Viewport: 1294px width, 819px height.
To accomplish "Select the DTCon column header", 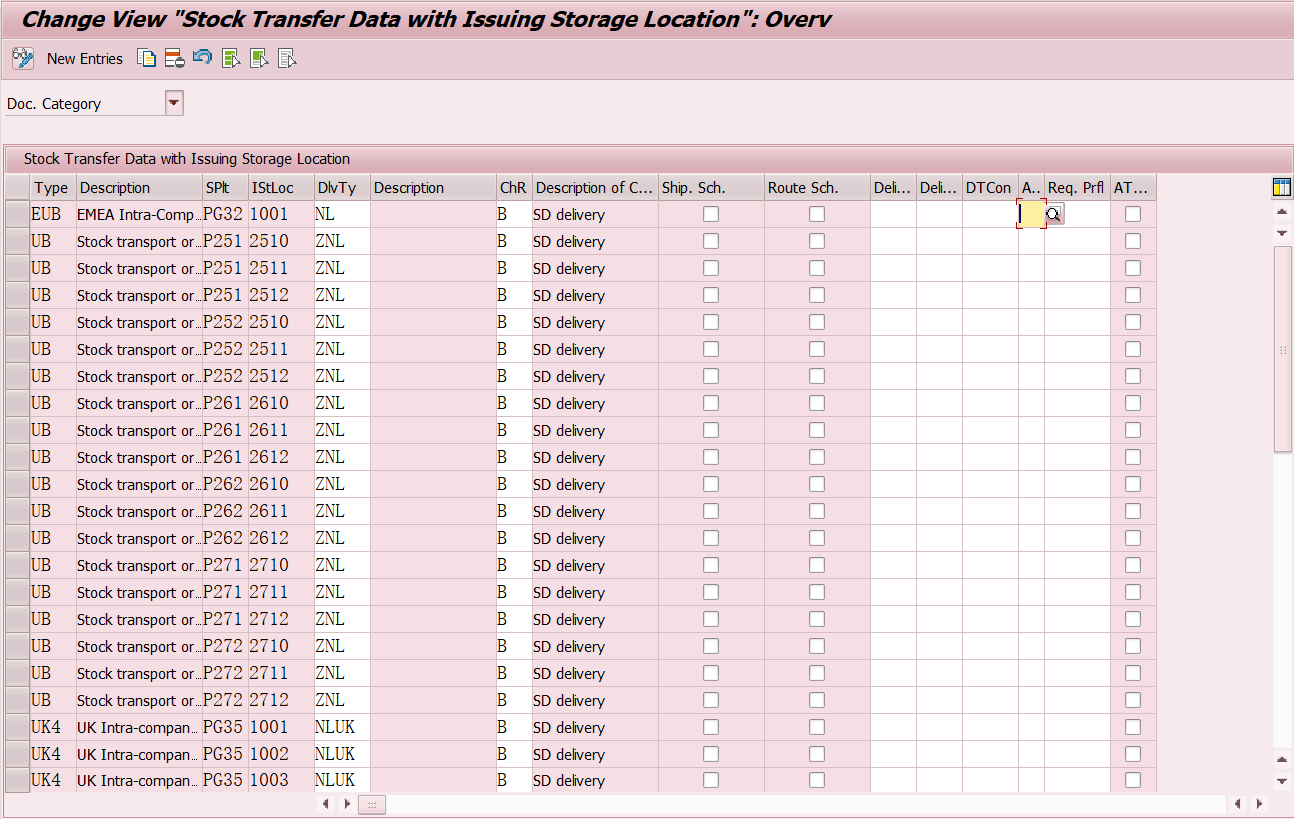I will point(990,188).
